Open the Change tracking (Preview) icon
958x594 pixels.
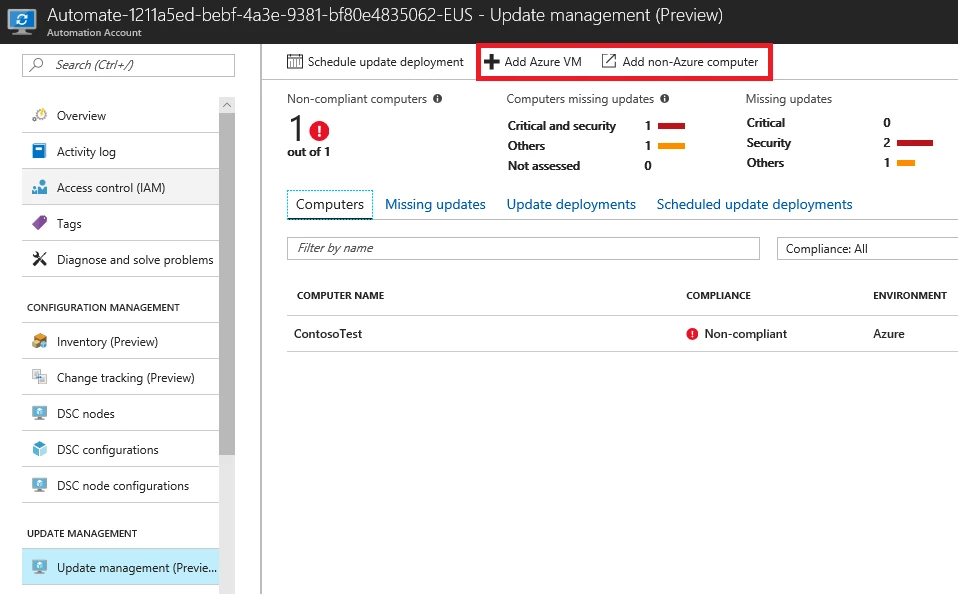tap(40, 376)
